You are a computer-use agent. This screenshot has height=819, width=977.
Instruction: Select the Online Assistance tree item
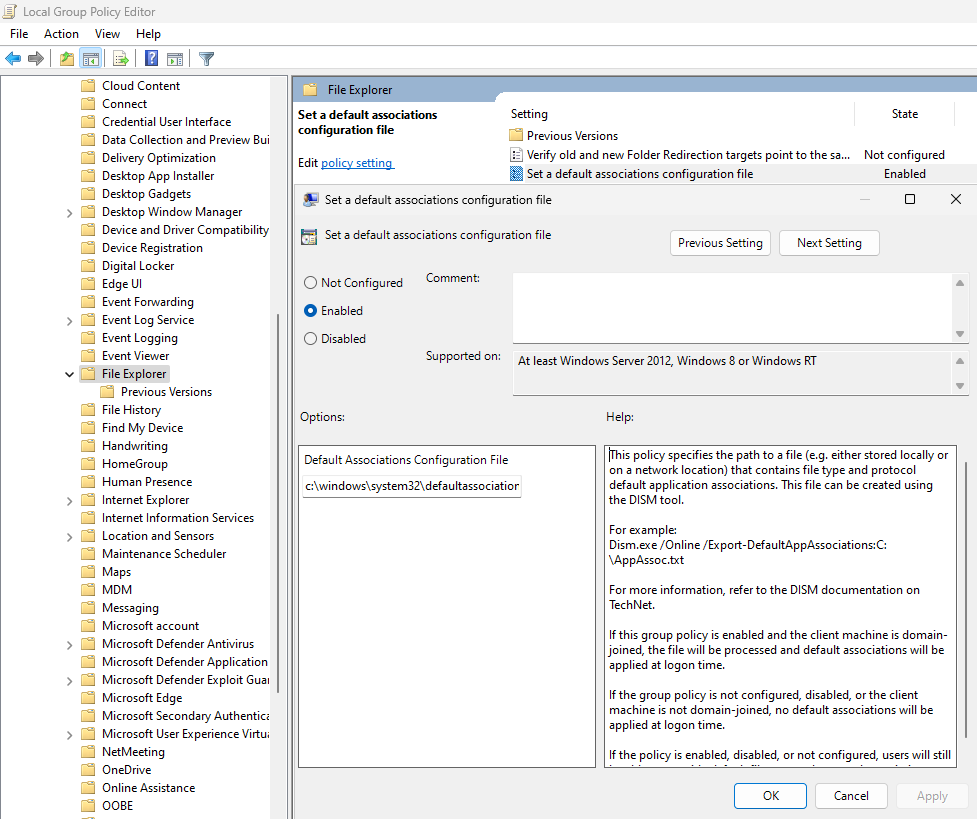[x=148, y=788]
